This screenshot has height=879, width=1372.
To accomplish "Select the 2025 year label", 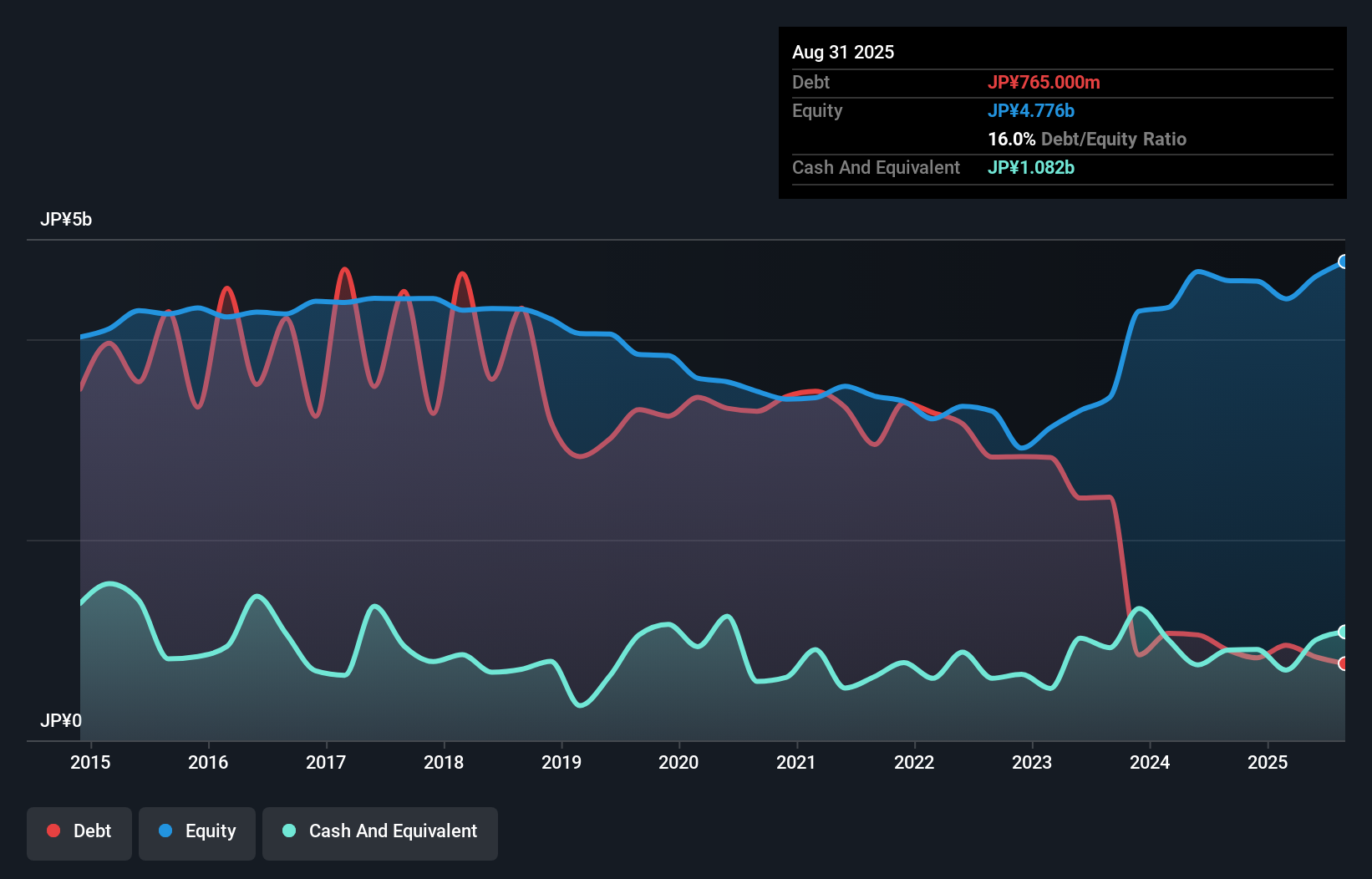I will (1268, 762).
